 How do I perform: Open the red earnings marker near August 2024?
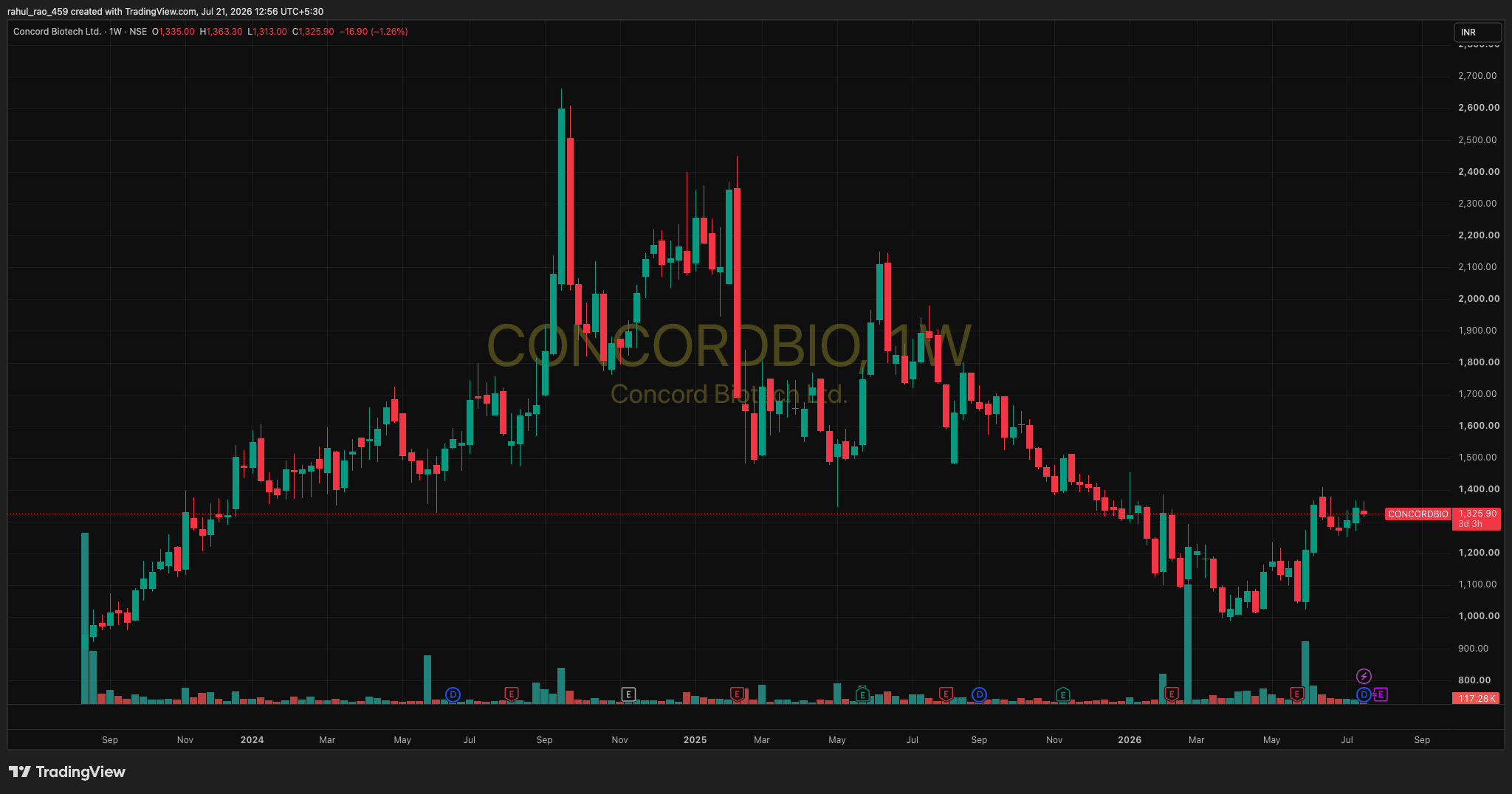512,694
